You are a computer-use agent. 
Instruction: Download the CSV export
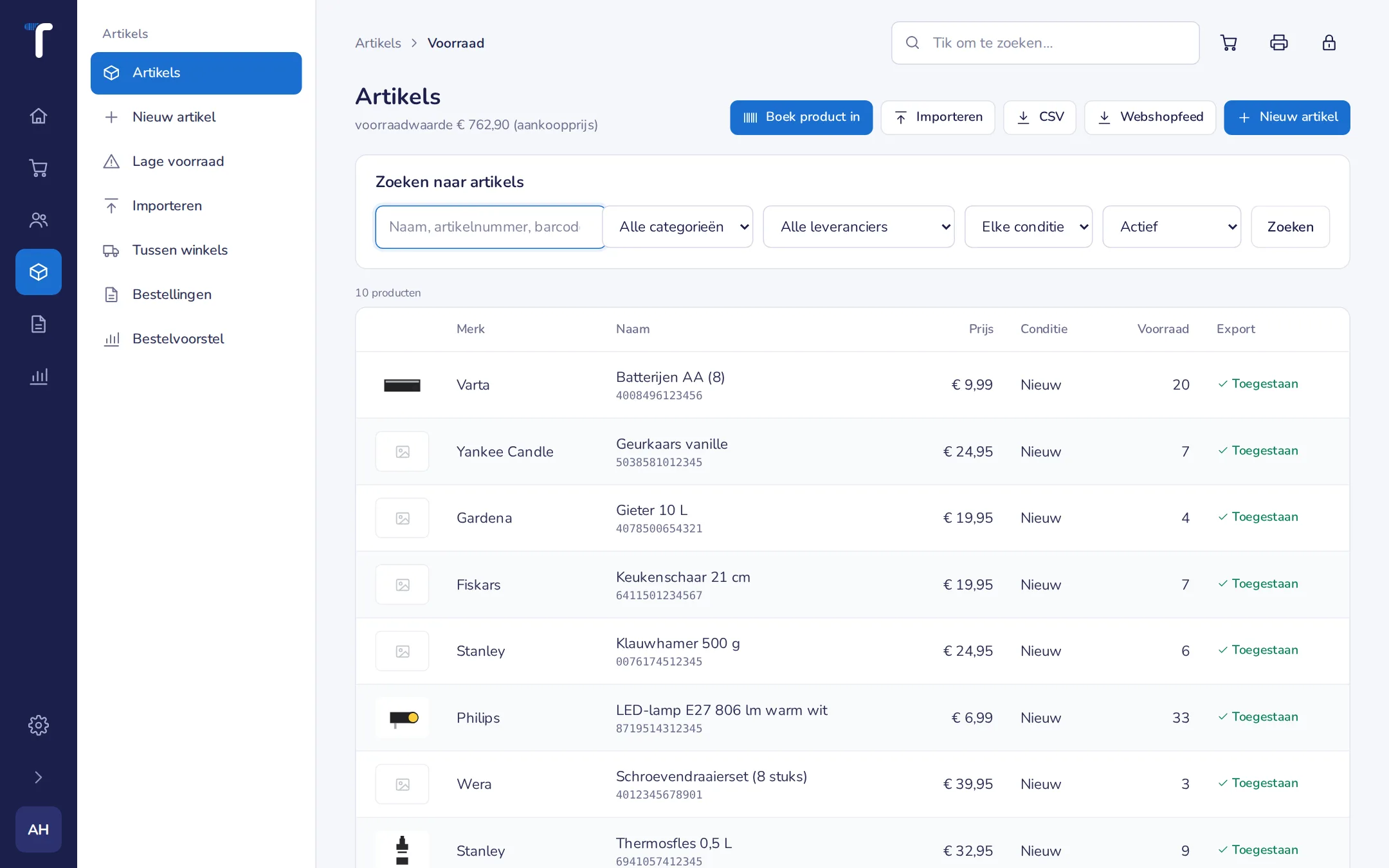pyautogui.click(x=1039, y=117)
